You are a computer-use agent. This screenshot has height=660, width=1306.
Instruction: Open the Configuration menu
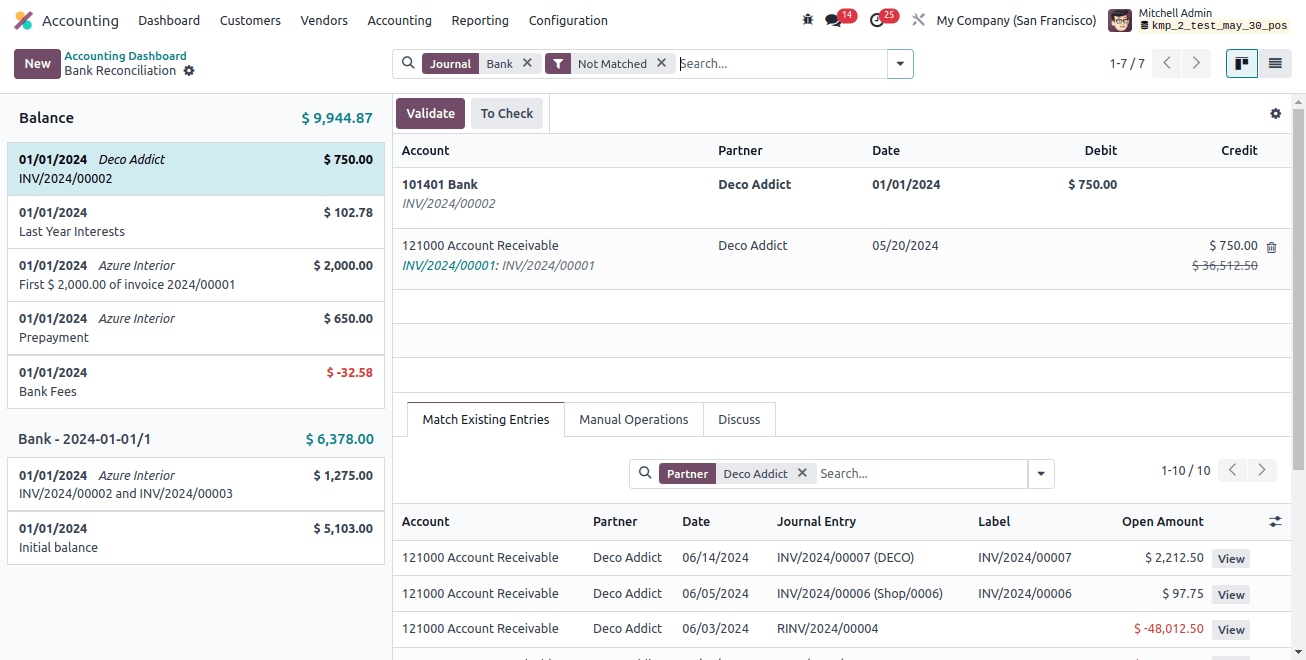pyautogui.click(x=568, y=20)
